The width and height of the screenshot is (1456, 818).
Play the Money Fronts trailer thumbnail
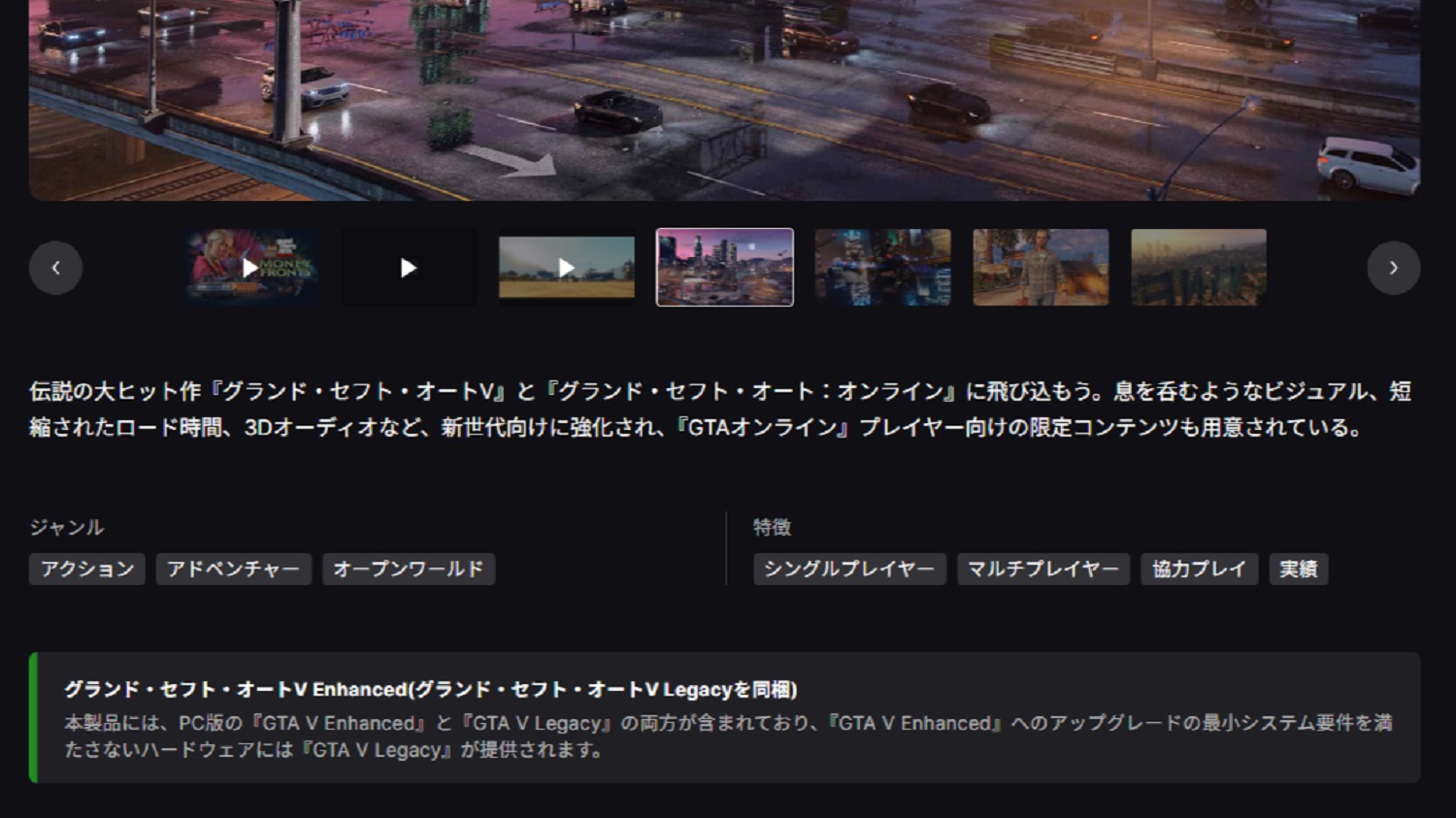tap(250, 268)
